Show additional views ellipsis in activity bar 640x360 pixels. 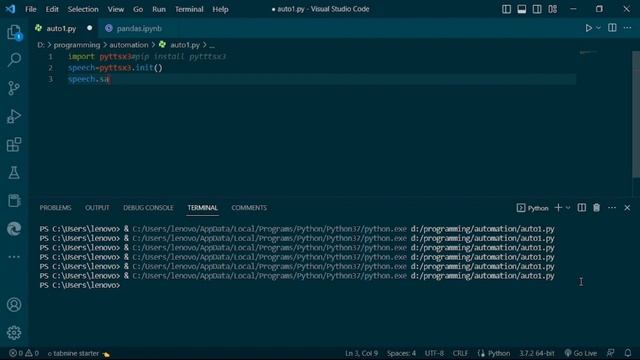point(14,257)
